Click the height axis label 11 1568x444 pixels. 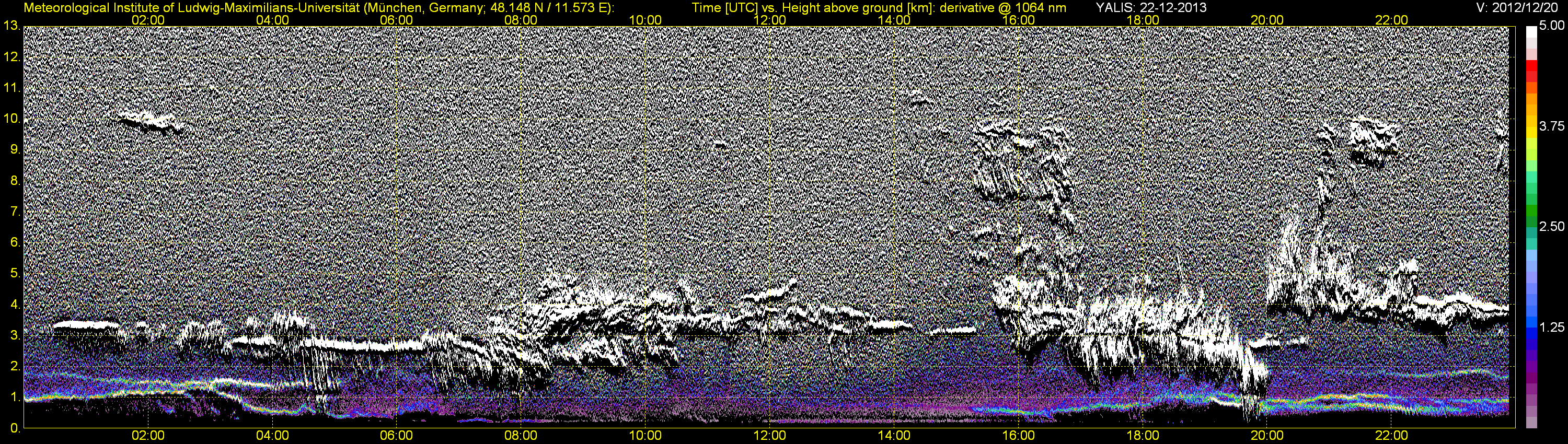click(11, 88)
